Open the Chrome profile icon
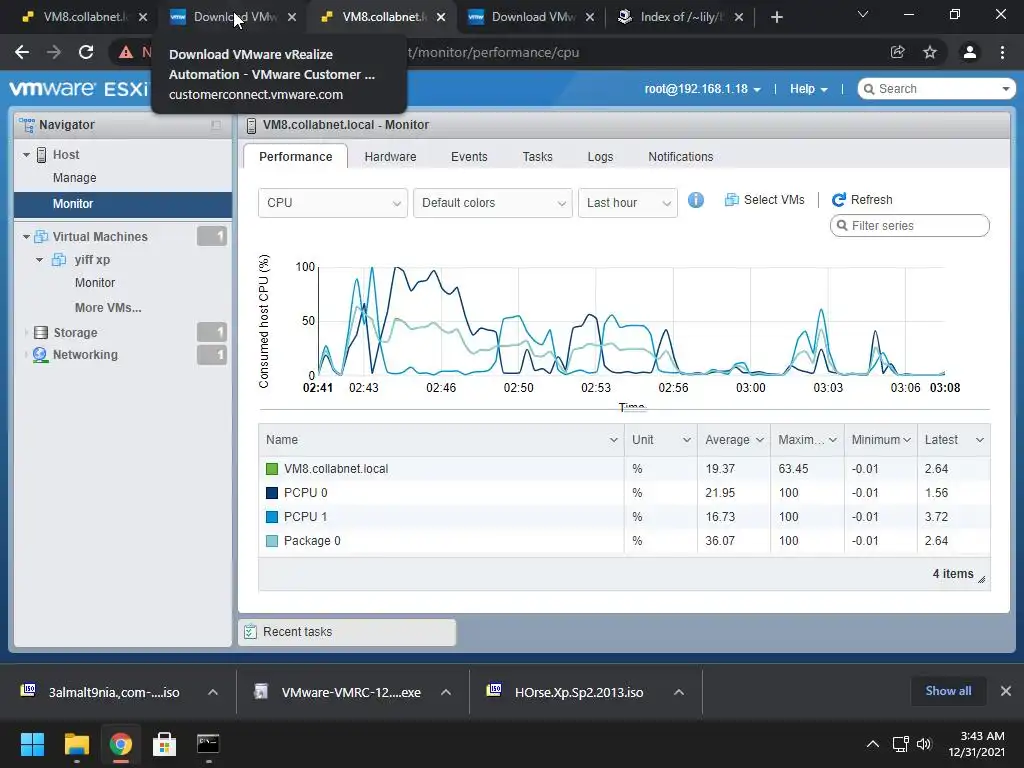1024x768 pixels. click(x=970, y=52)
